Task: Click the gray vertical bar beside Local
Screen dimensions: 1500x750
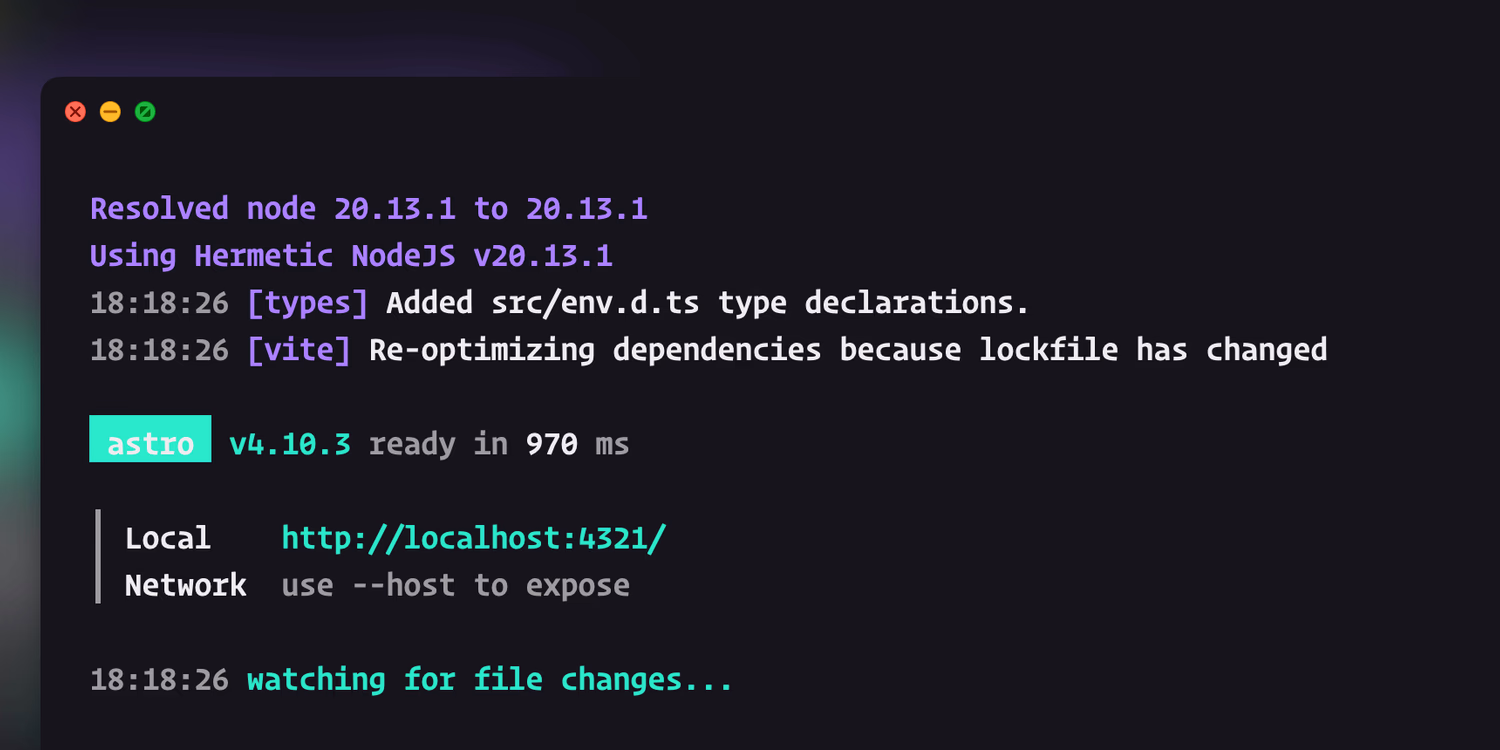Action: tap(98, 556)
